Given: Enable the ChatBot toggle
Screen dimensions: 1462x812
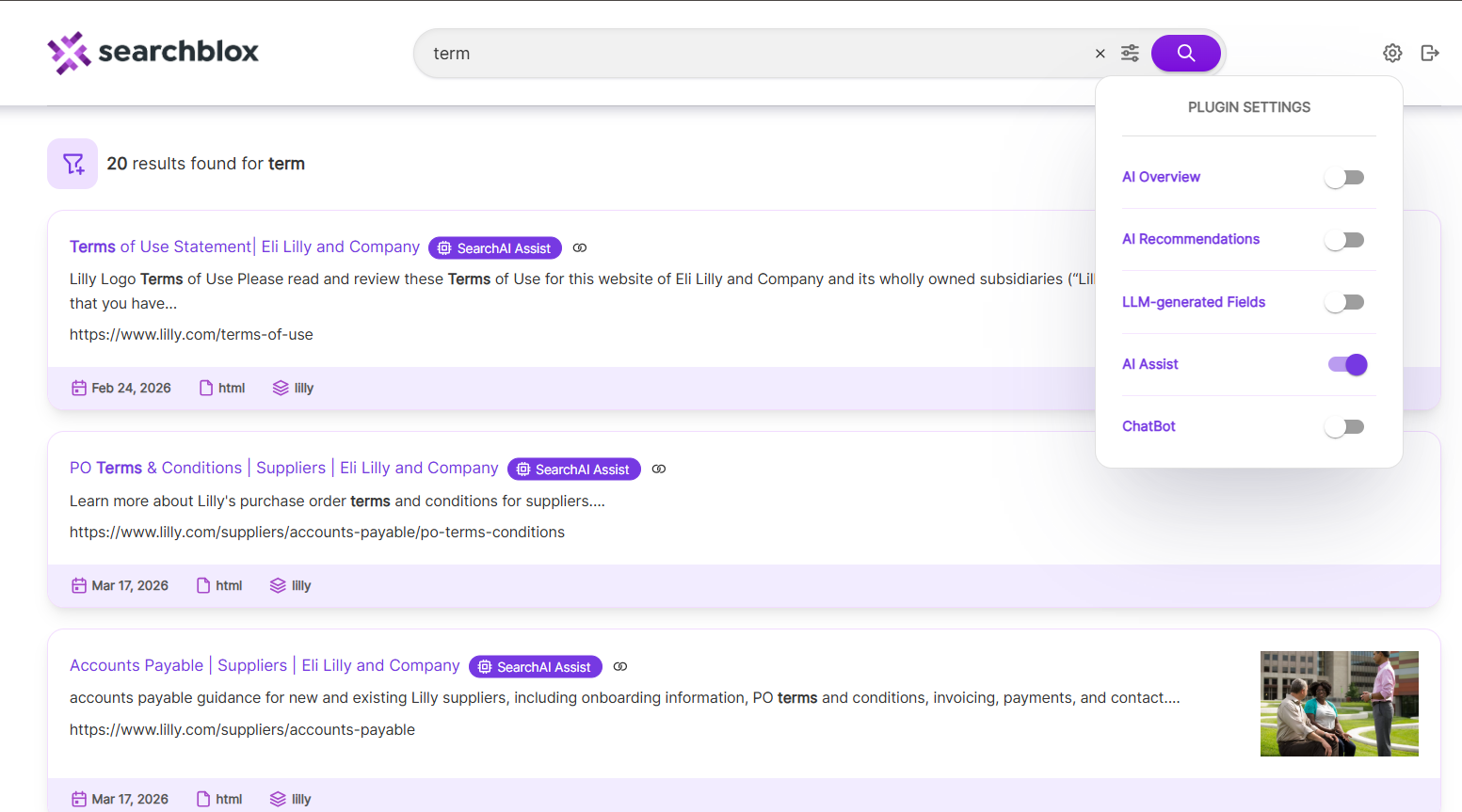Looking at the screenshot, I should pyautogui.click(x=1344, y=427).
